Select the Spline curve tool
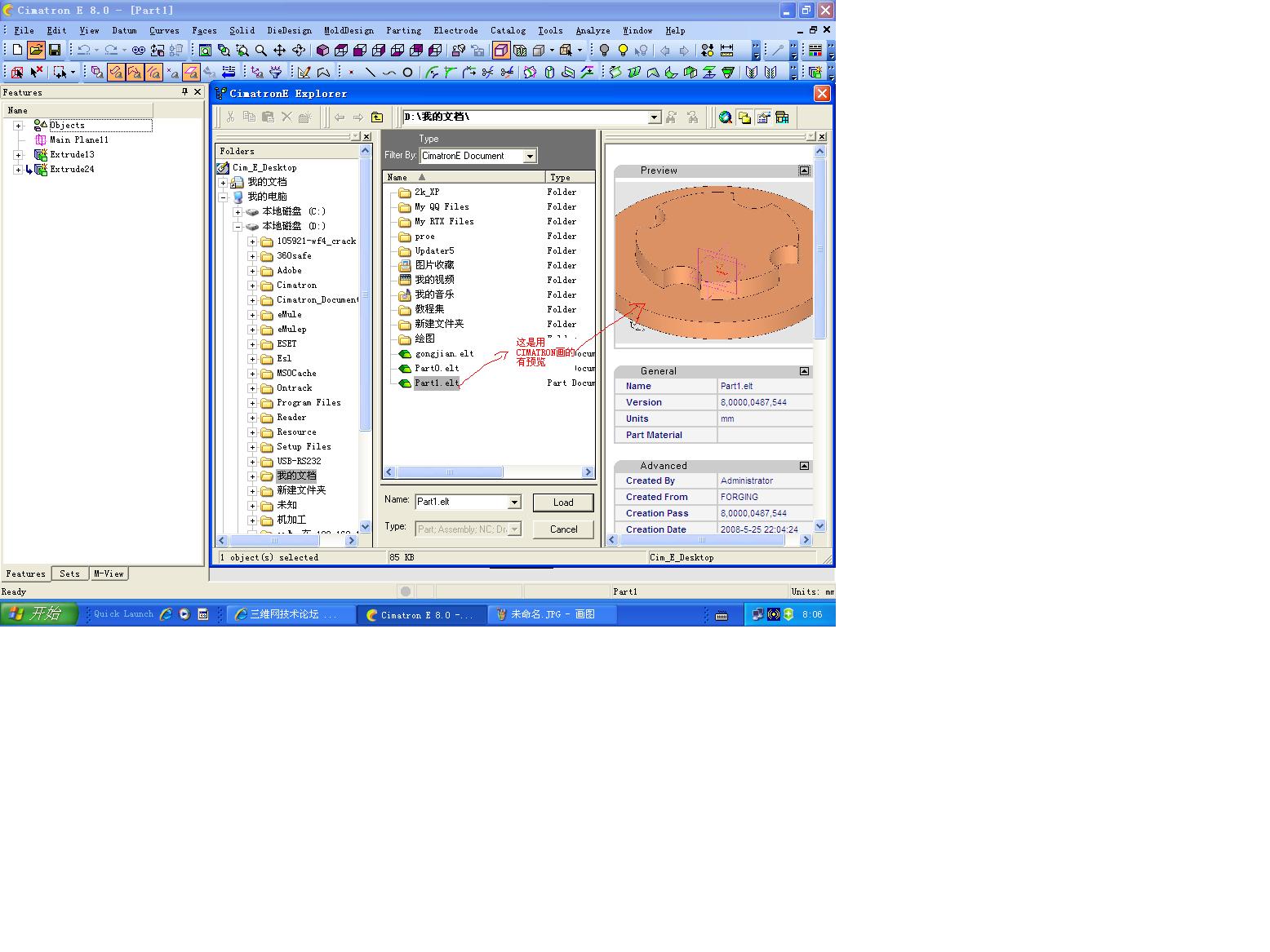The image size is (1270, 952). [389, 73]
